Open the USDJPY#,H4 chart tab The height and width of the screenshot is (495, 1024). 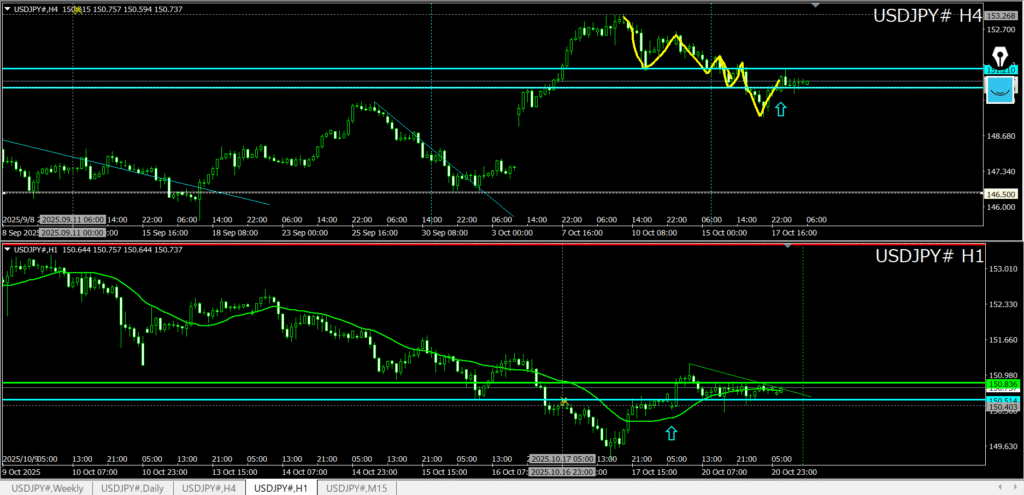click(208, 488)
